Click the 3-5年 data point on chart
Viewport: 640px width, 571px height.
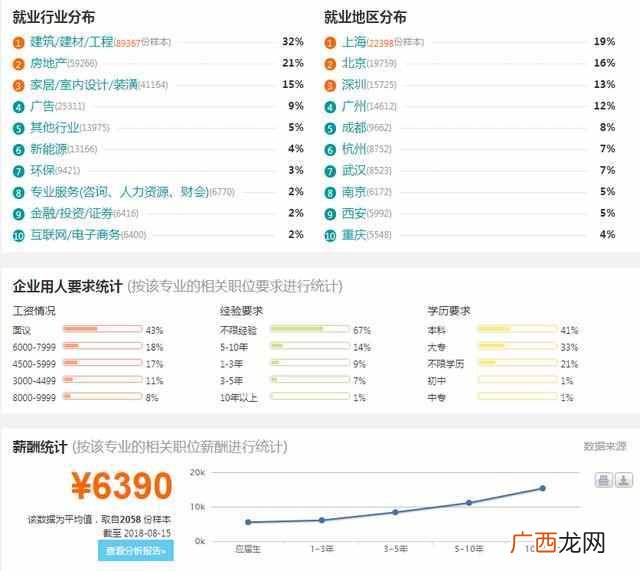click(395, 512)
